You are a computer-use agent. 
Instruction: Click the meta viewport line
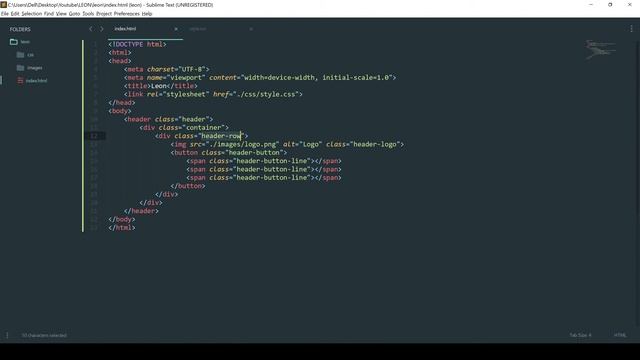click(x=260, y=78)
